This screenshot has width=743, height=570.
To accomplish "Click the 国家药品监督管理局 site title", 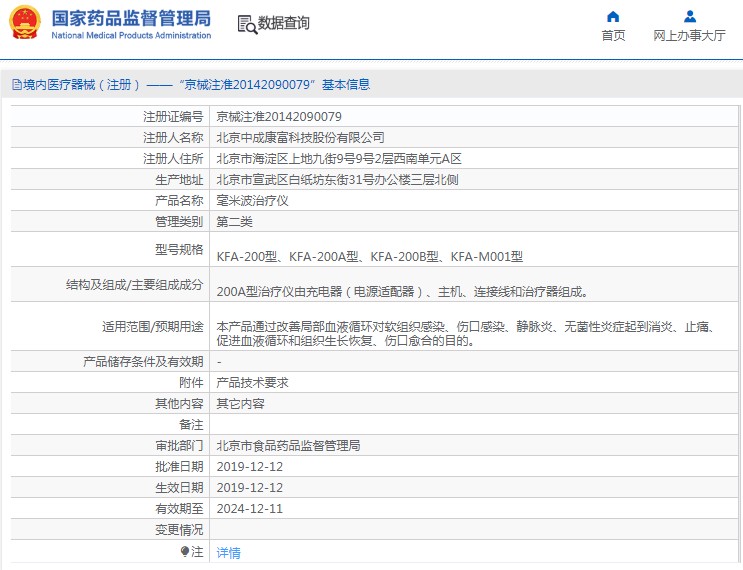I will point(131,18).
